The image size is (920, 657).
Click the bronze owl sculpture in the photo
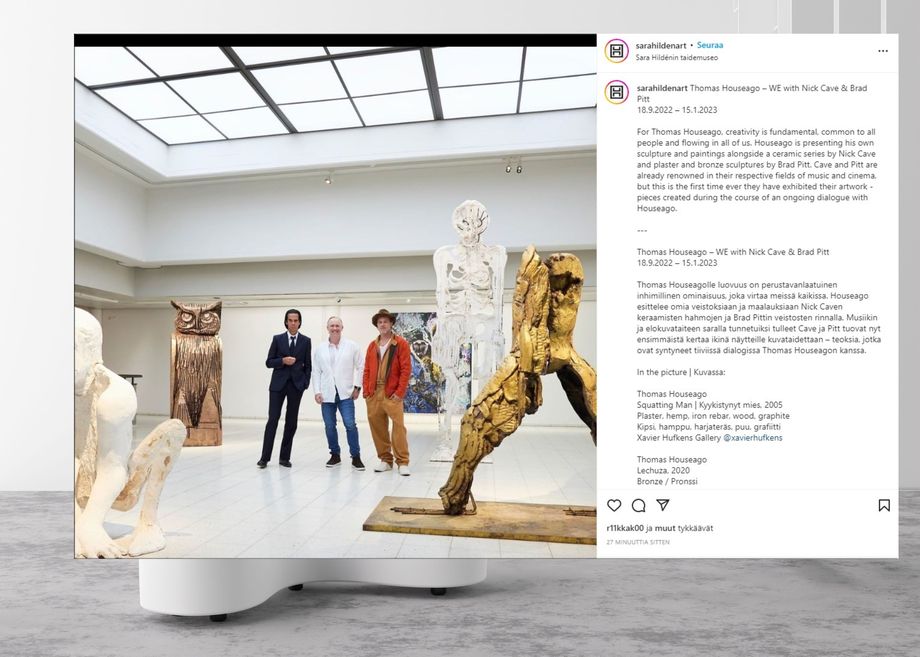point(197,372)
